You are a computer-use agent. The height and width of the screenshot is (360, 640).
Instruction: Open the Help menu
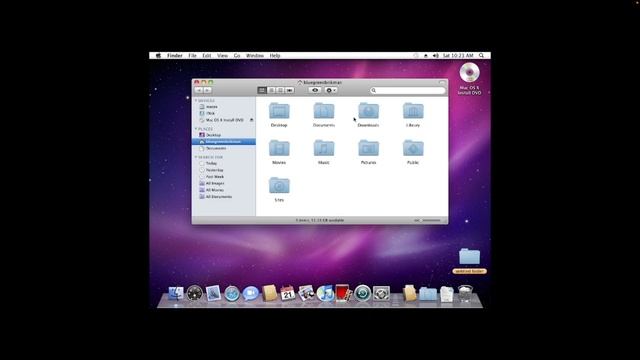275,56
